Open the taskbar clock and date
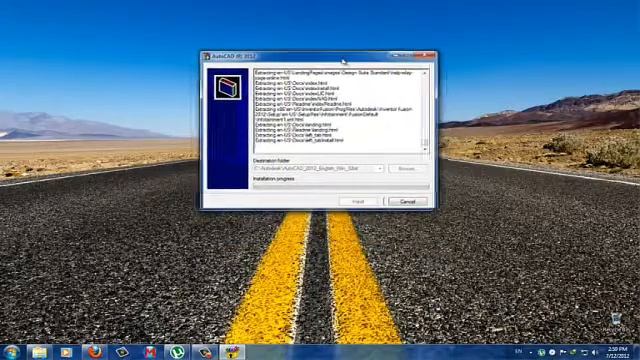Screen dimensions: 640x360 click(617, 352)
